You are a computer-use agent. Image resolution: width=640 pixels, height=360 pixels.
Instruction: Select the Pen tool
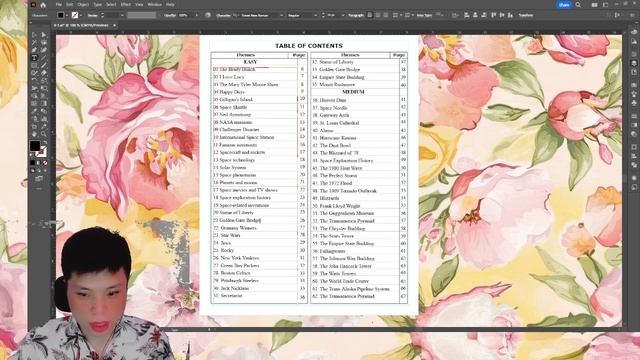click(x=34, y=50)
